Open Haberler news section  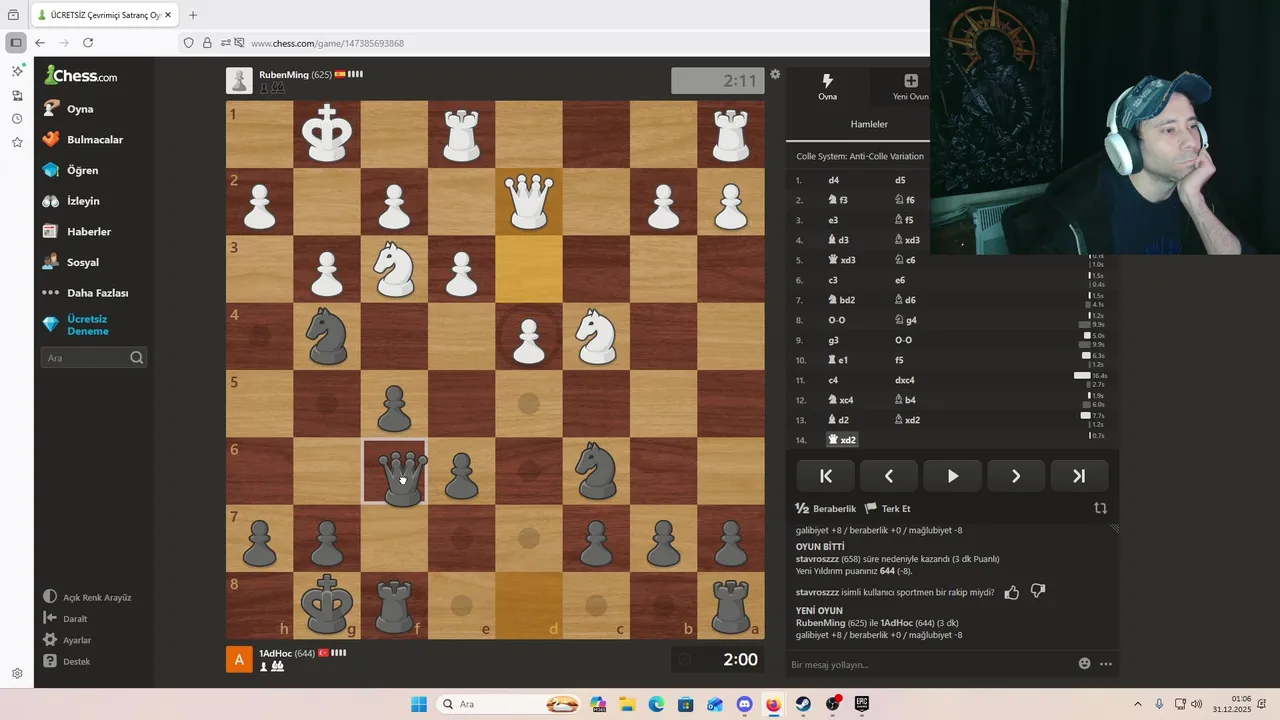88,232
